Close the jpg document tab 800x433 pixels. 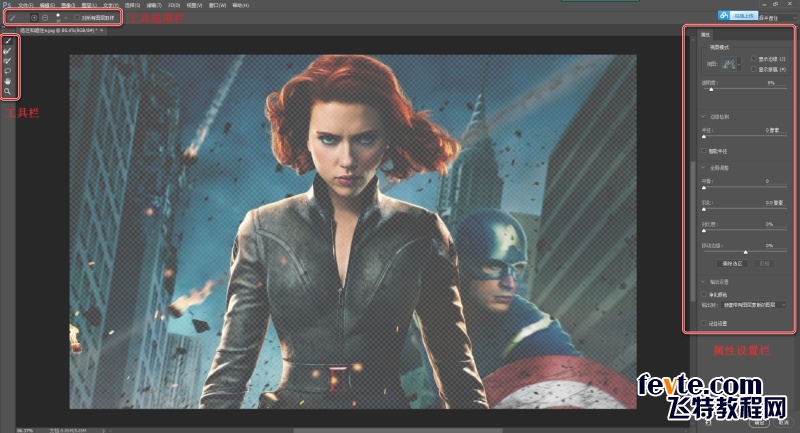[x=102, y=31]
